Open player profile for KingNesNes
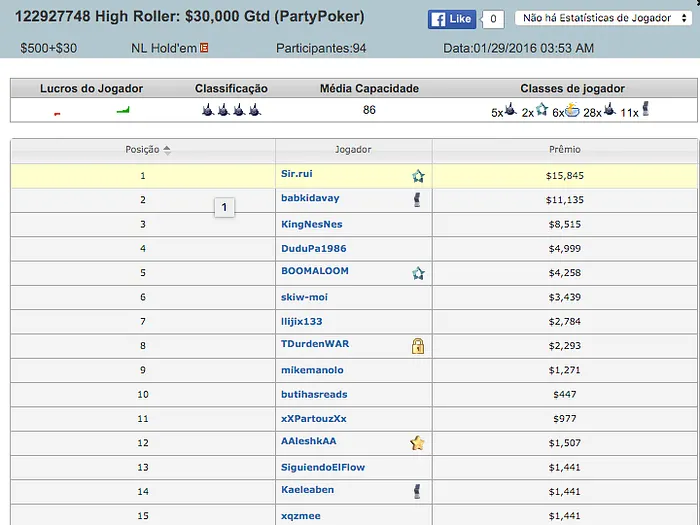700x525 pixels. 312,224
